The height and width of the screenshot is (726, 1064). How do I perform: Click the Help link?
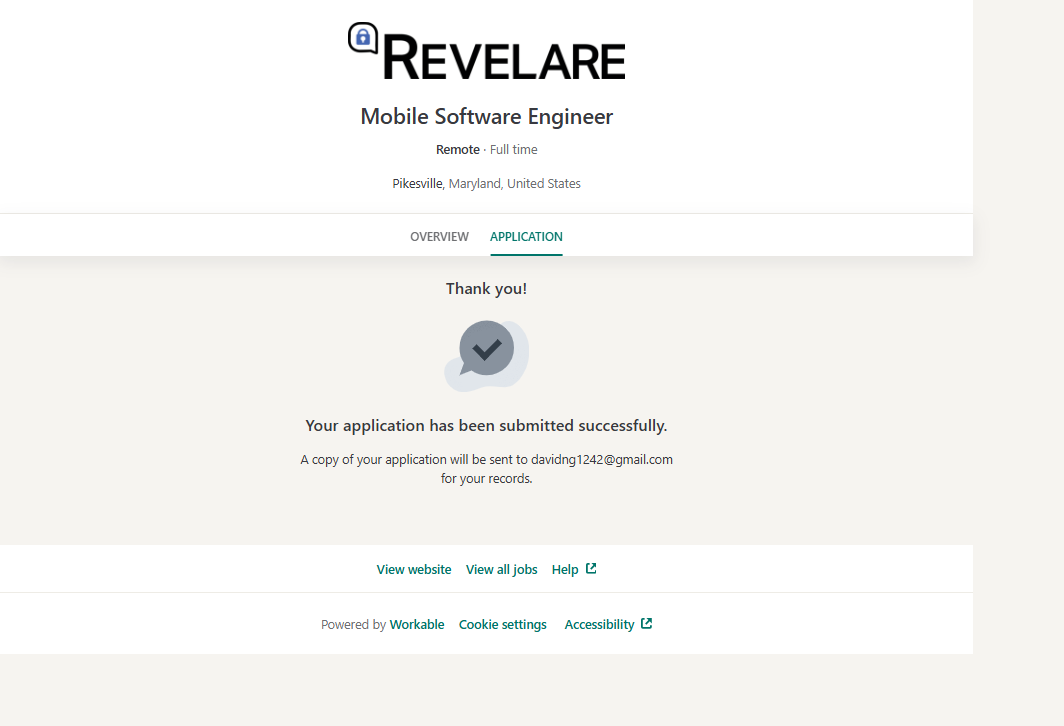(x=565, y=570)
